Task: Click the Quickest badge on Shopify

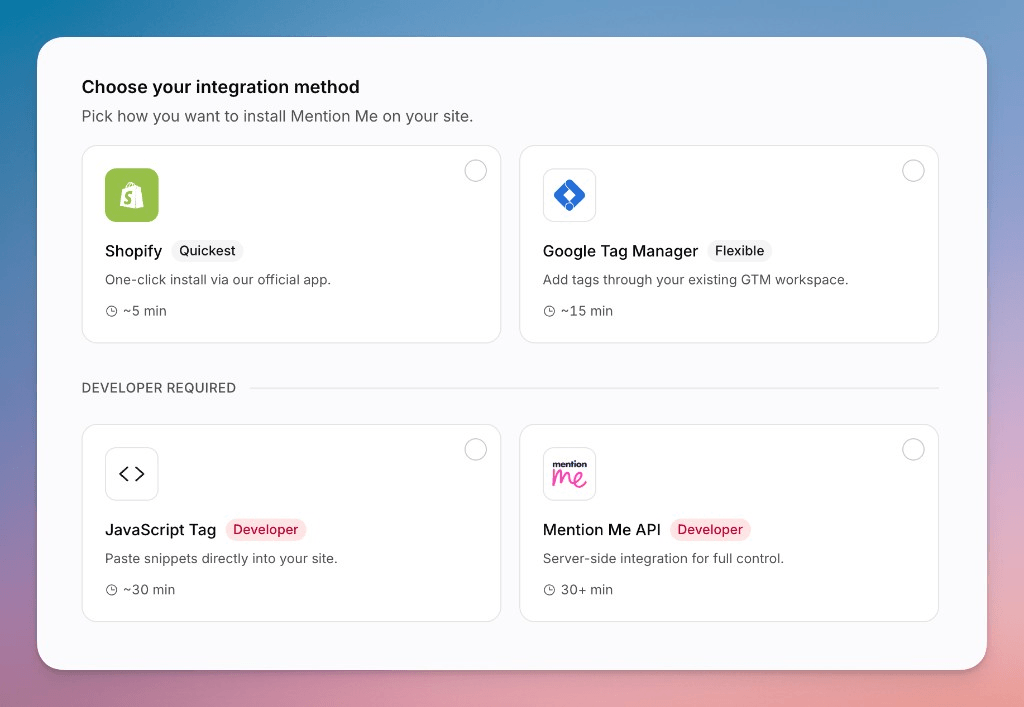Action: coord(207,251)
